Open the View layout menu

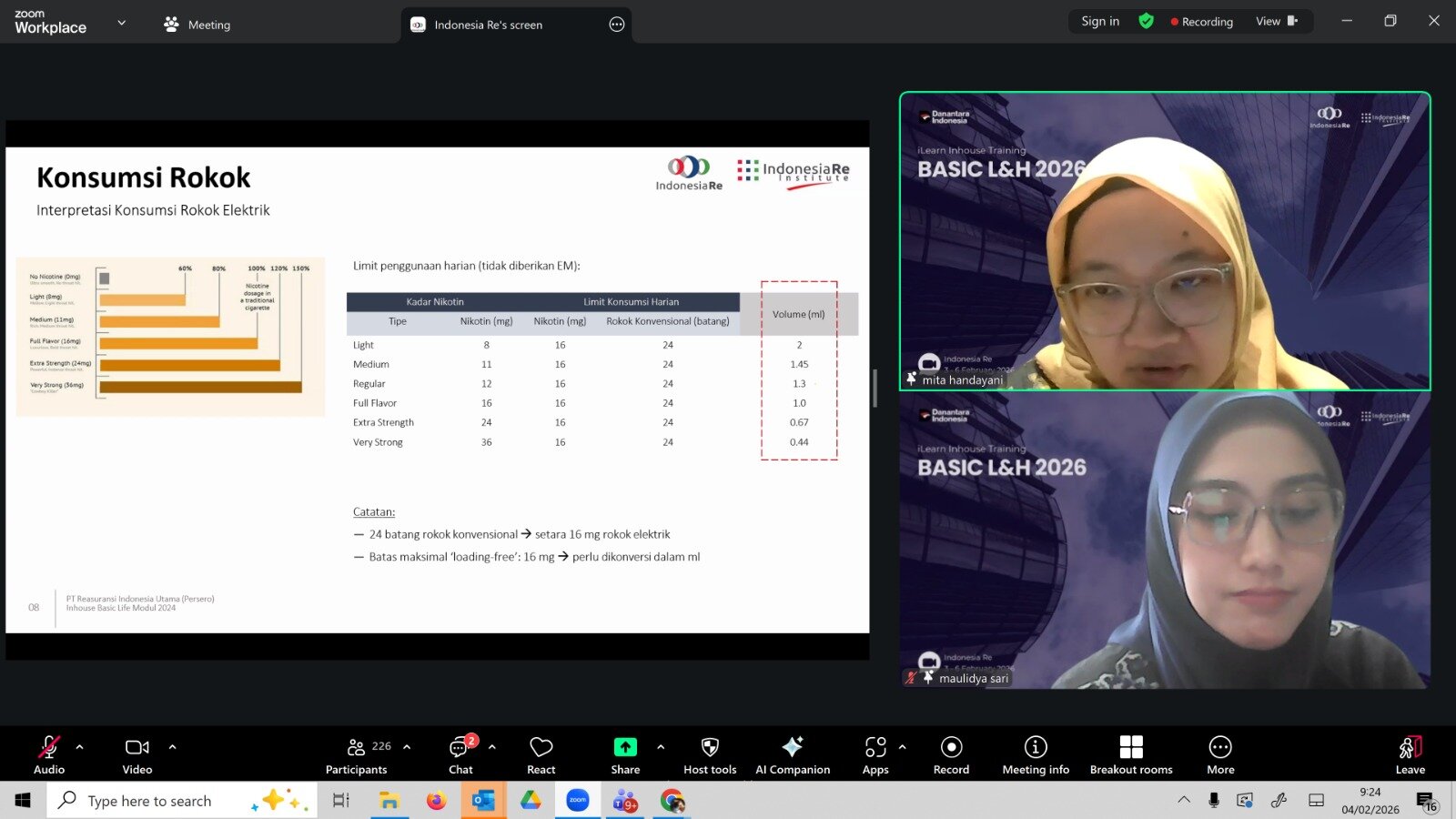[x=1276, y=21]
